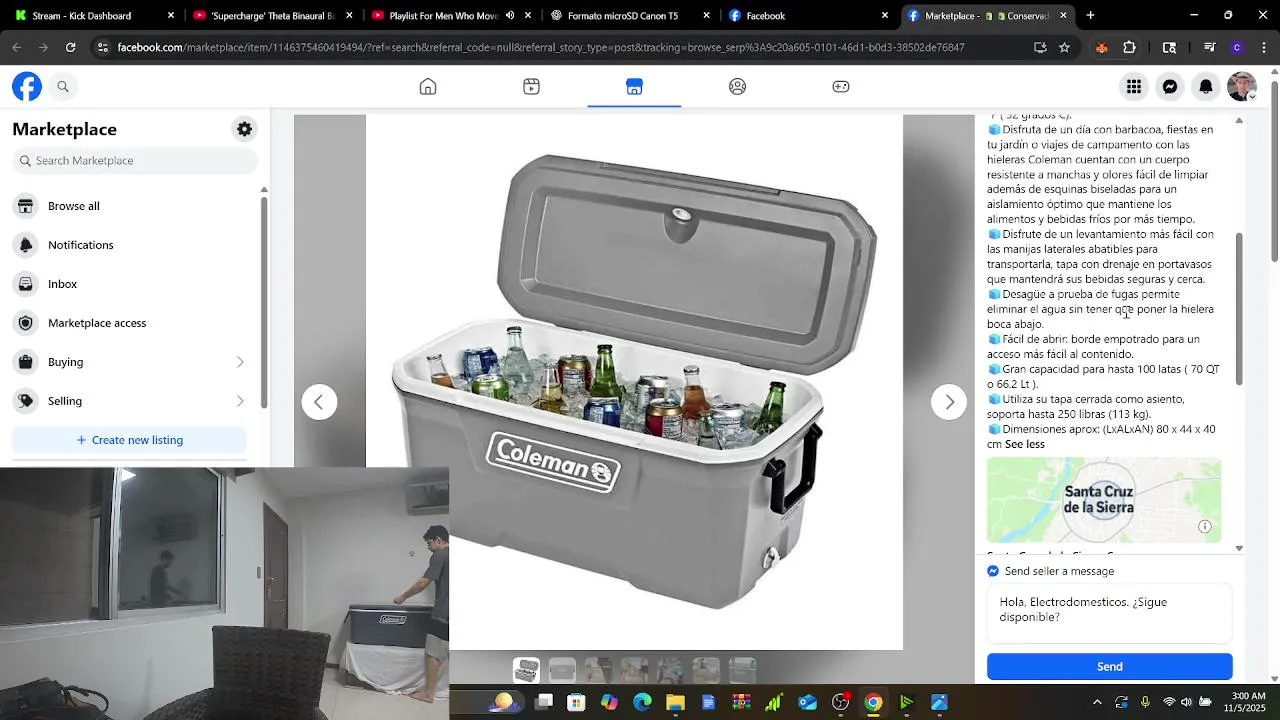Open a new browser tab
Screen dimensions: 1280x720
(x=1090, y=16)
